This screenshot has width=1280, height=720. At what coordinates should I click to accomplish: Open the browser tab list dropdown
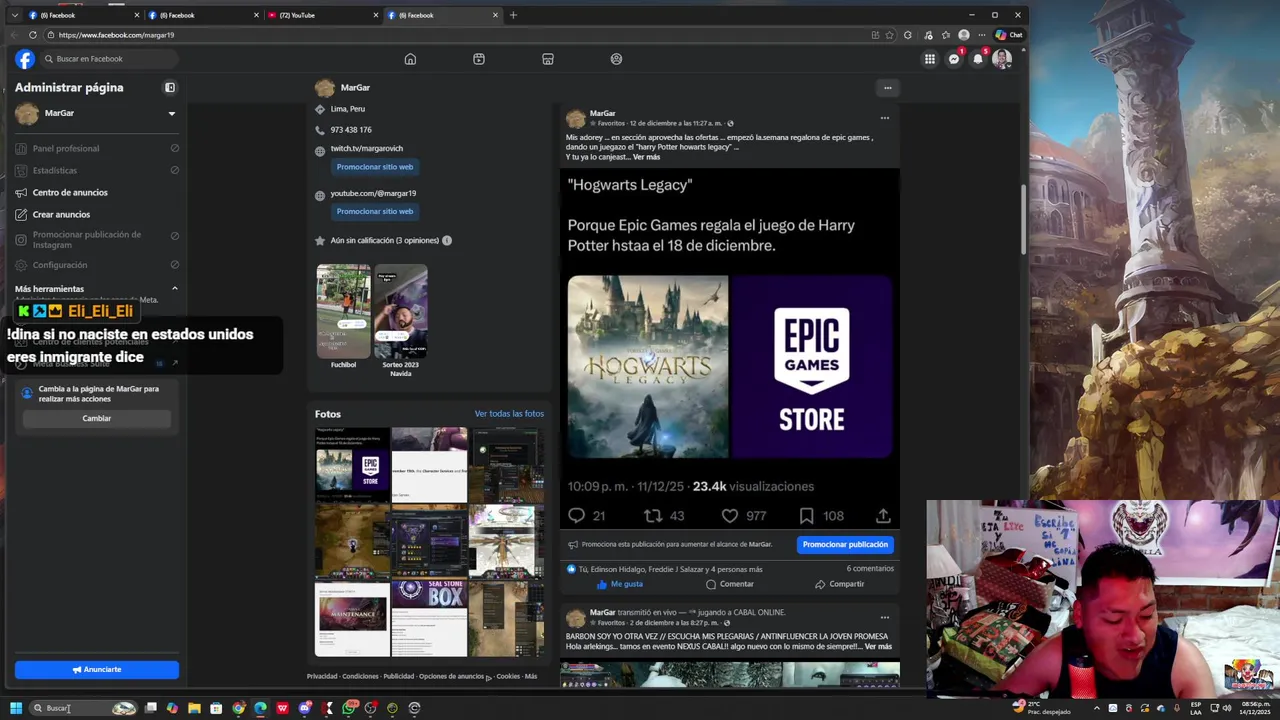14,15
